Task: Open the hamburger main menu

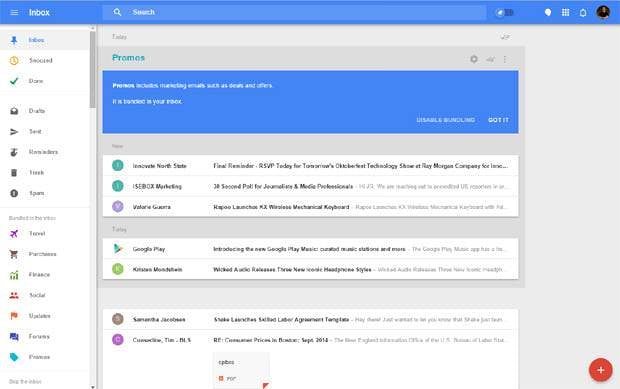Action: pyautogui.click(x=14, y=13)
